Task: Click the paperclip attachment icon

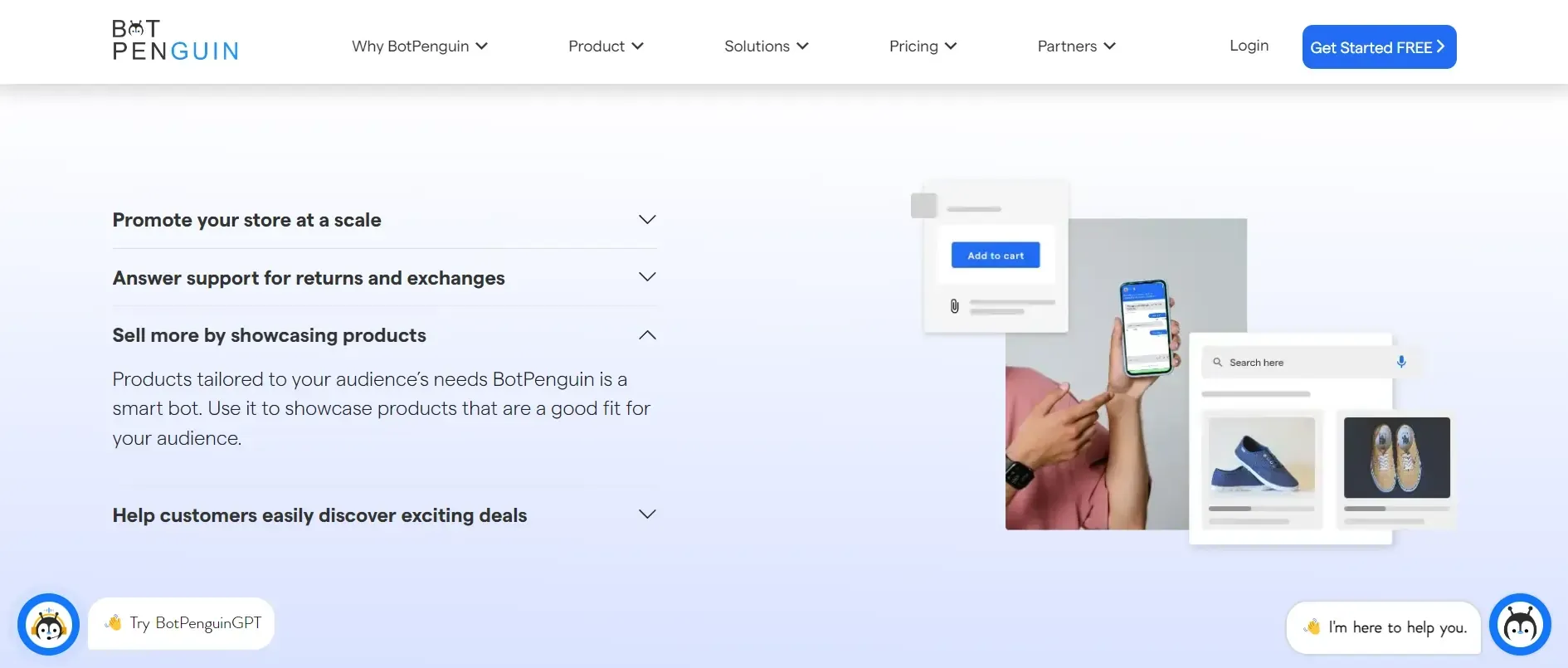Action: point(954,306)
